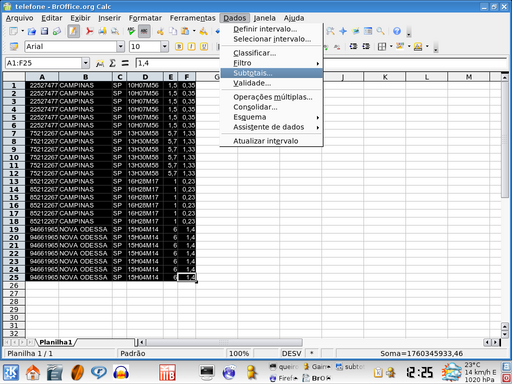Open the Ferramentas menu

pyautogui.click(x=193, y=18)
